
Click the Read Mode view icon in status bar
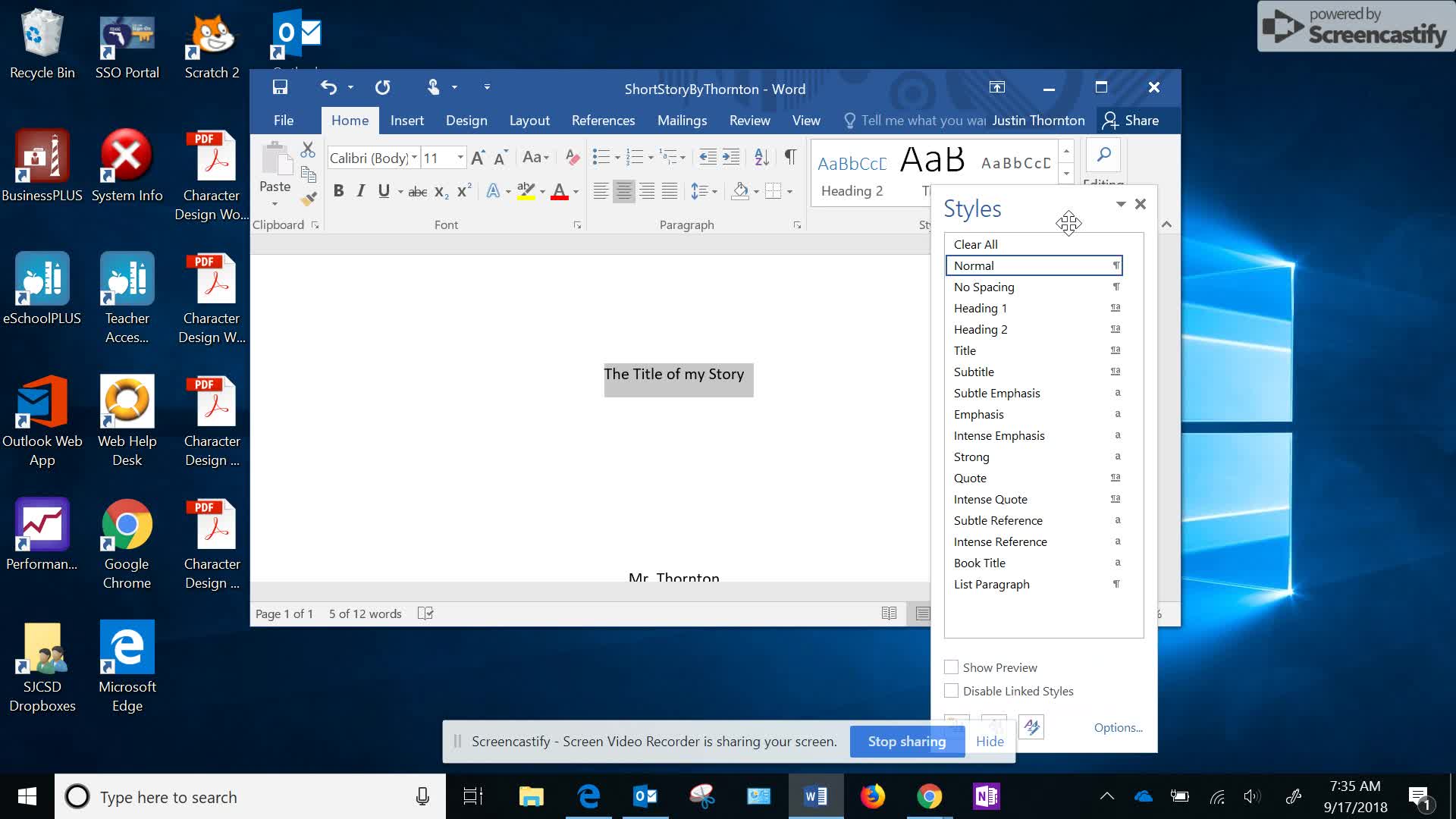click(x=889, y=613)
